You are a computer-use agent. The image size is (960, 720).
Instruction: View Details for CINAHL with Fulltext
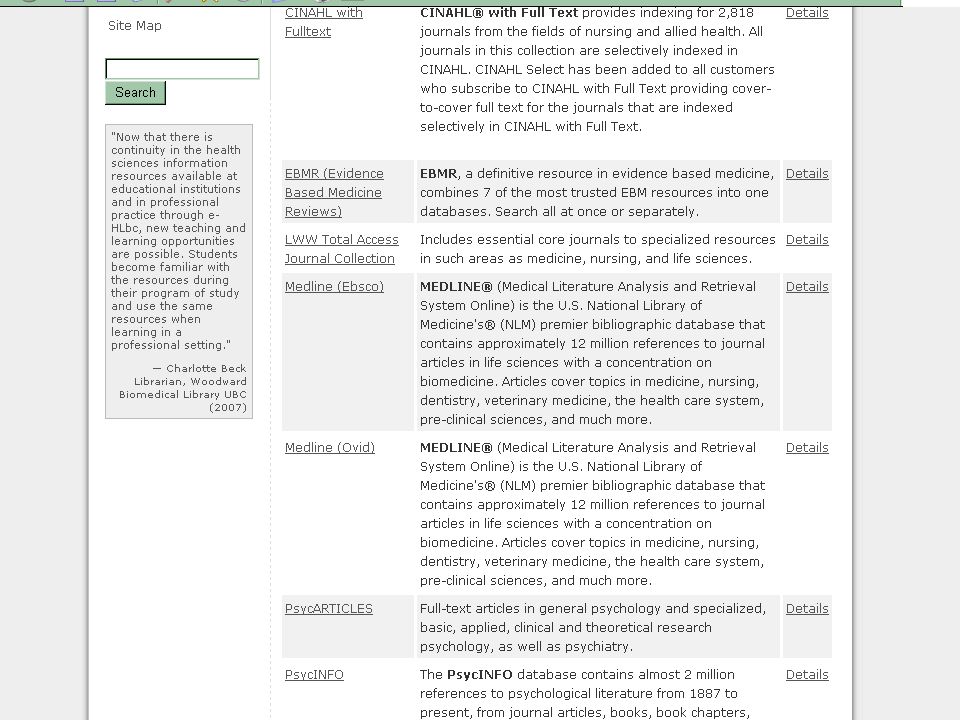pyautogui.click(x=807, y=13)
